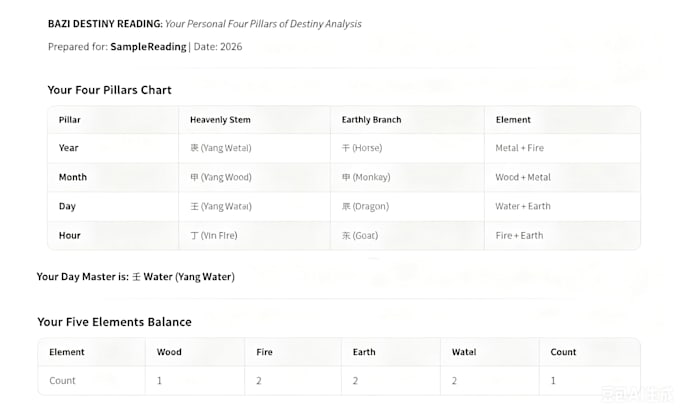
Task: Select the Day row label
Action: click(67, 206)
